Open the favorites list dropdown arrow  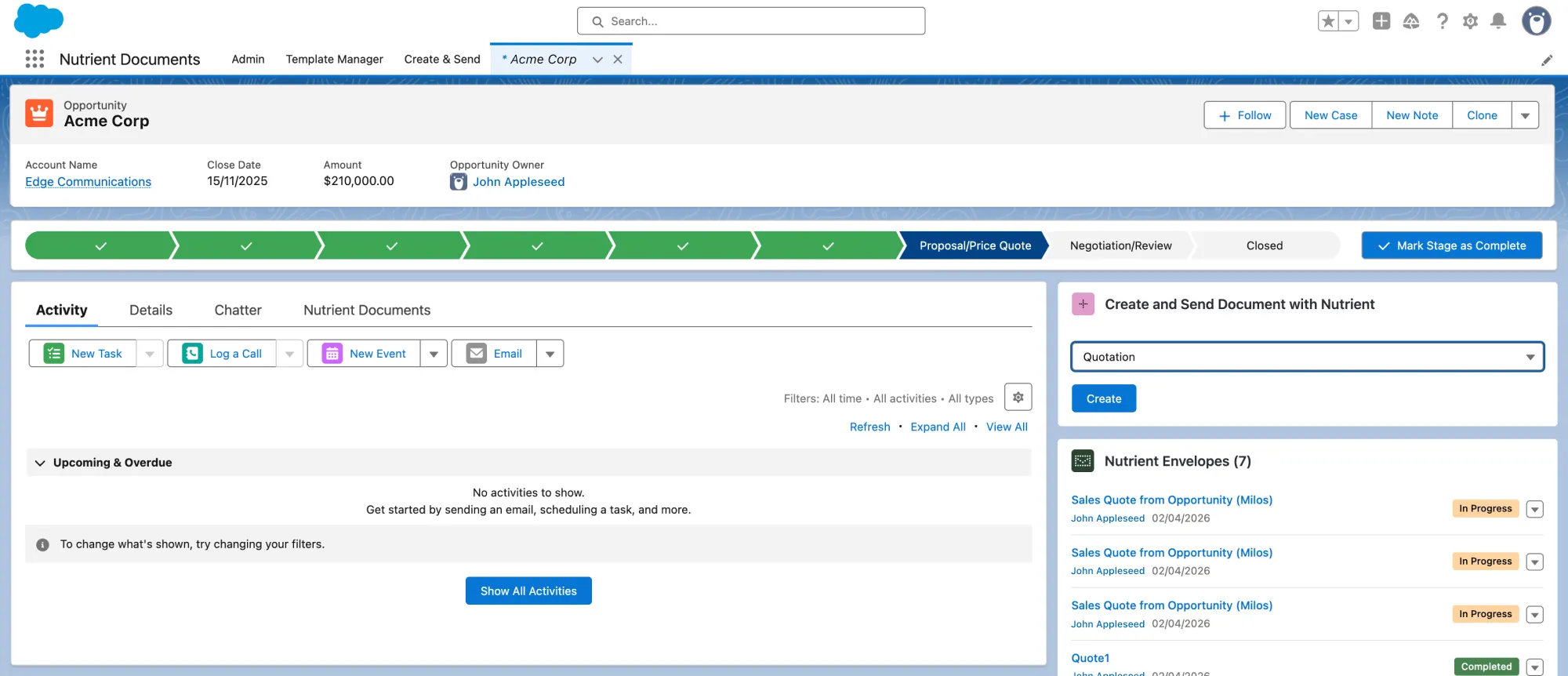point(1348,21)
